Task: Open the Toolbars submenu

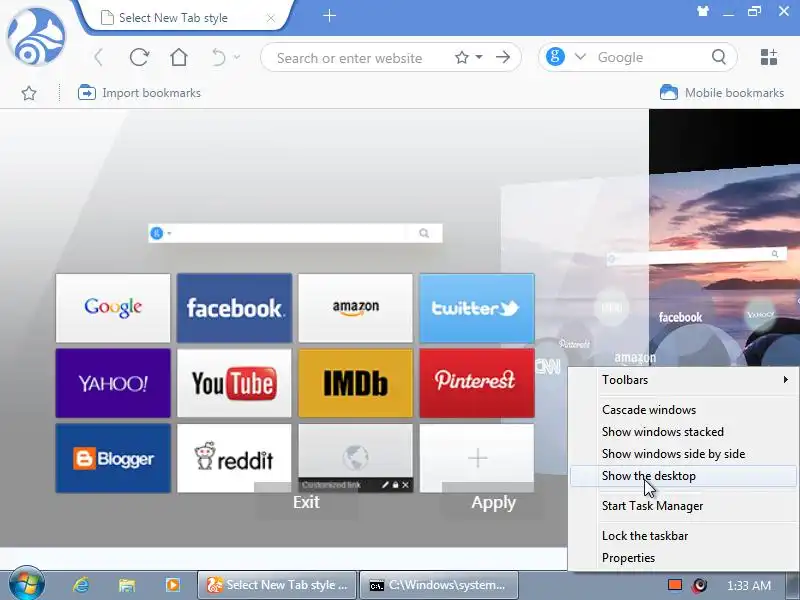Action: coord(683,380)
